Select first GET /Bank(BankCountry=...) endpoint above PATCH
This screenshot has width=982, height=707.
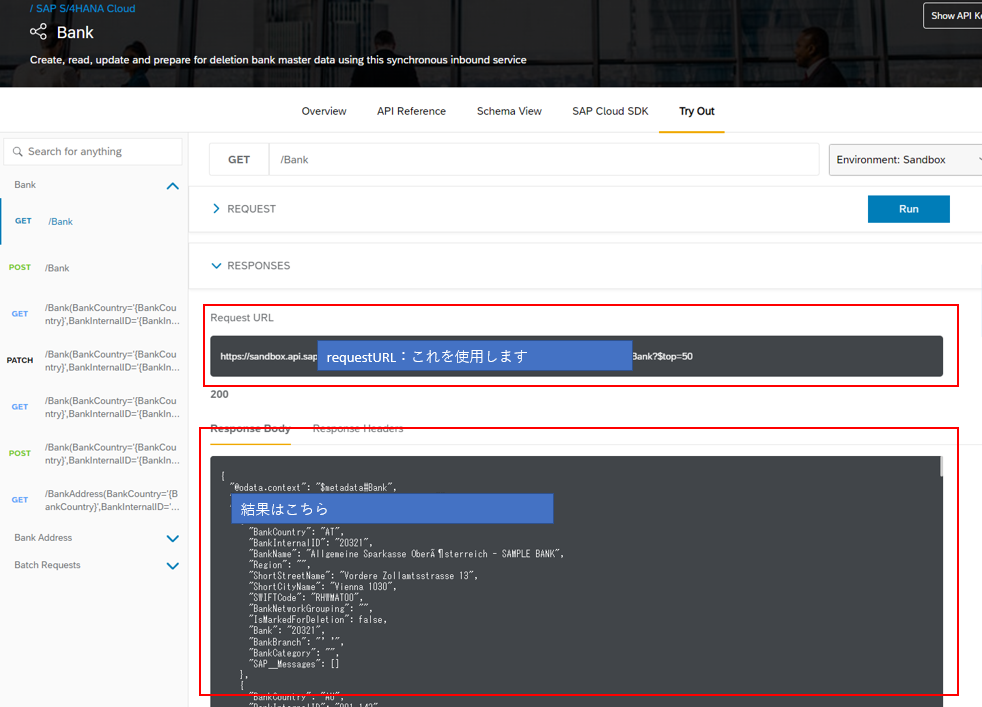coord(94,314)
